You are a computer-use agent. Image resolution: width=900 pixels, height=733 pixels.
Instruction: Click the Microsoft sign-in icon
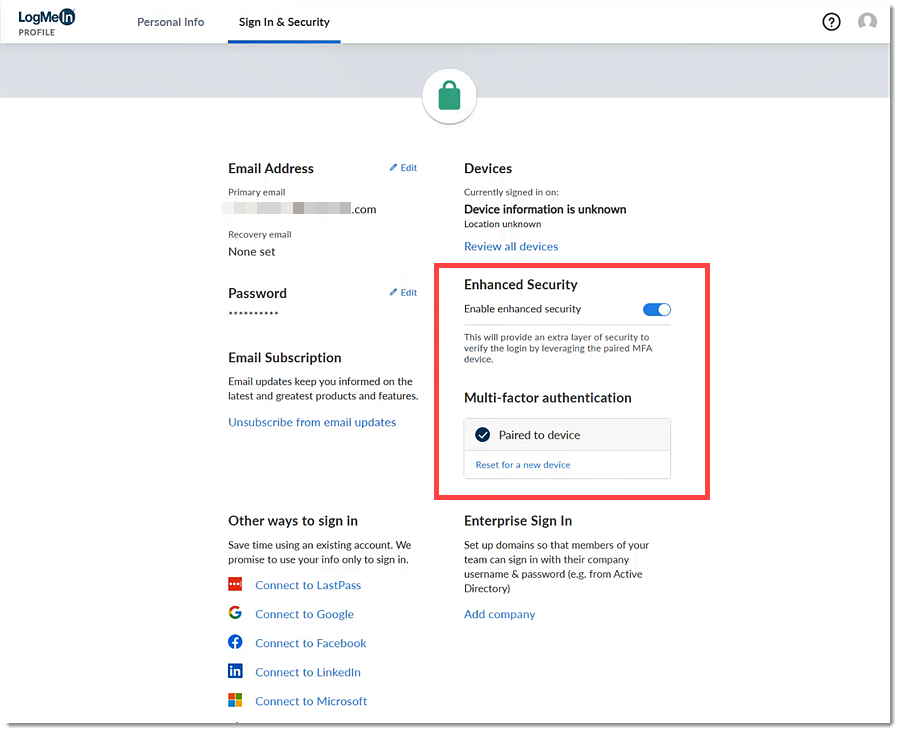tap(235, 701)
